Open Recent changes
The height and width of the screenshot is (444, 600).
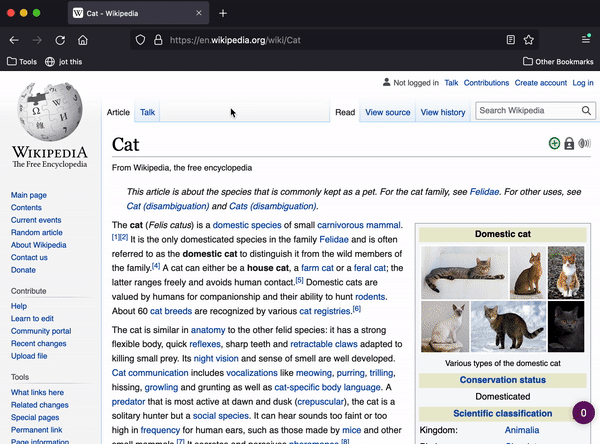point(39,343)
